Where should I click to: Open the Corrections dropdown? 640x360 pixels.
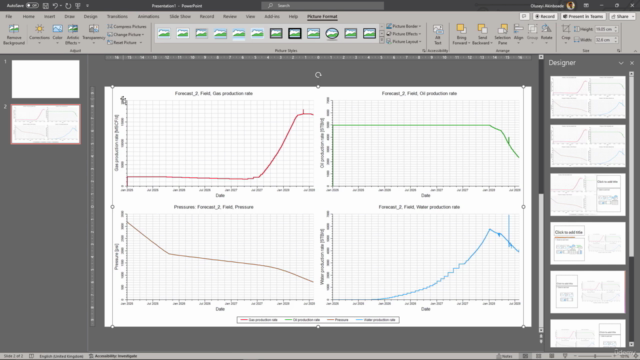tap(39, 34)
